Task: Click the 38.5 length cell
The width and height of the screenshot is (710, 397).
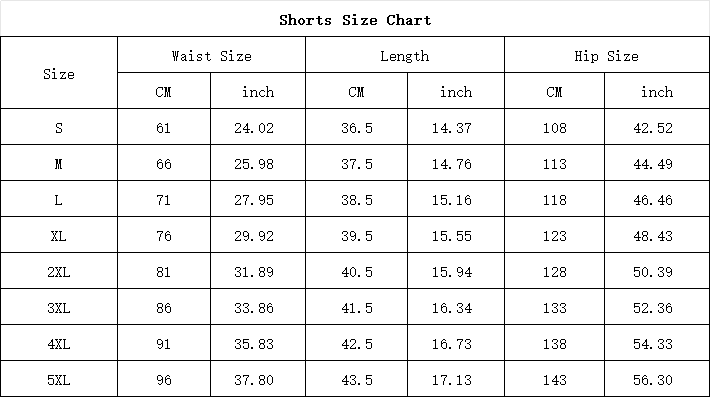Action: [357, 199]
